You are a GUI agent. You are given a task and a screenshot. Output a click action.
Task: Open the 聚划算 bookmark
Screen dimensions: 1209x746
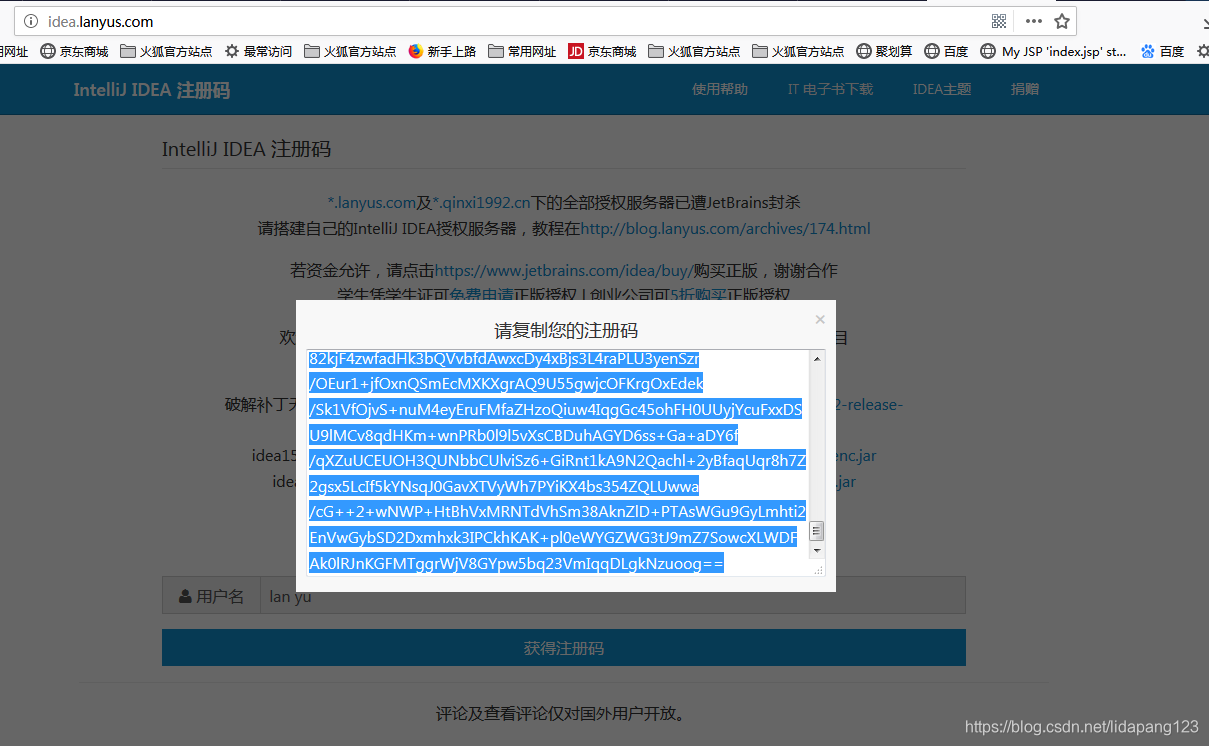[884, 51]
